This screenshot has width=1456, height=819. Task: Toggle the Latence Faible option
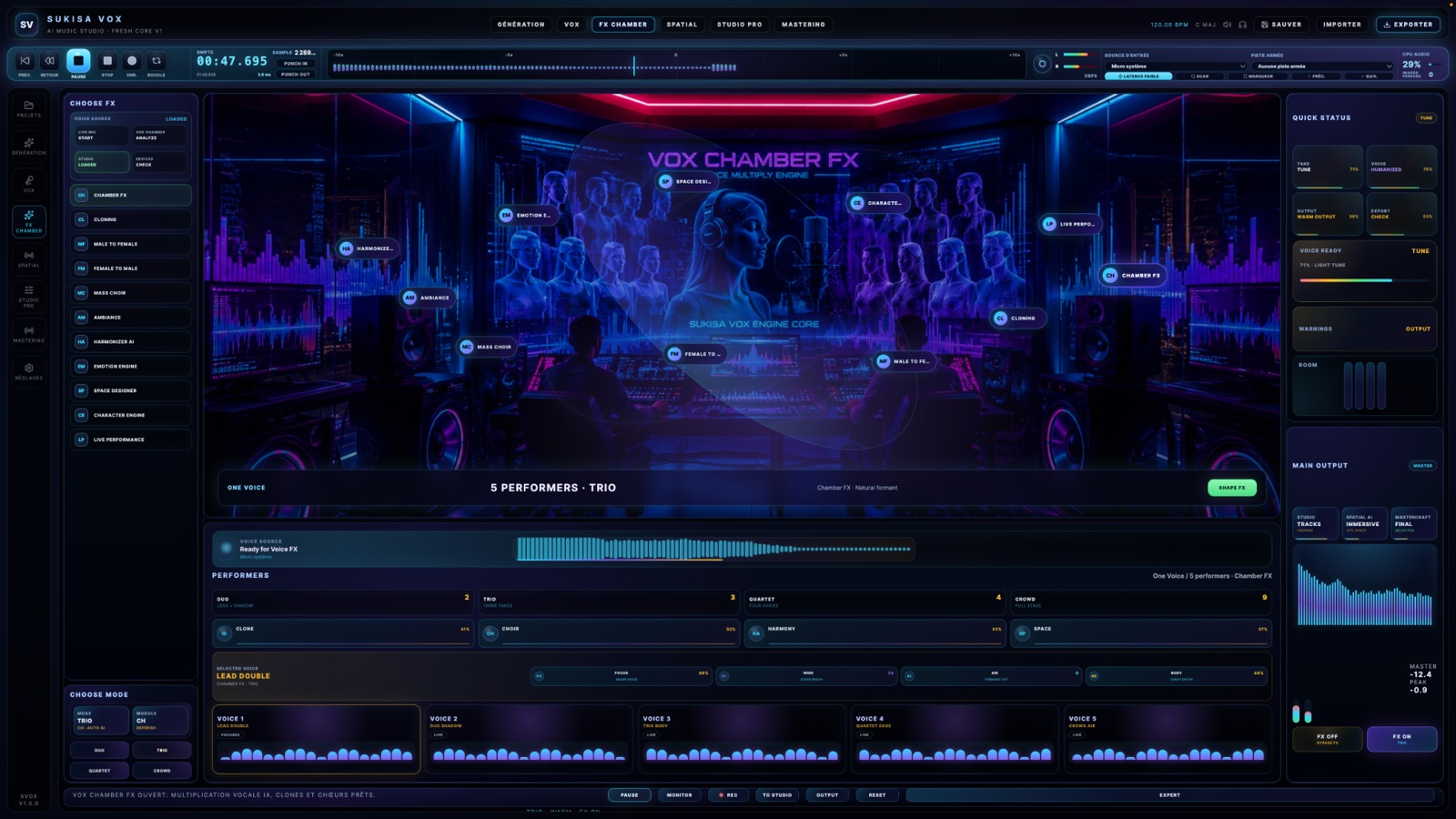click(x=1138, y=76)
